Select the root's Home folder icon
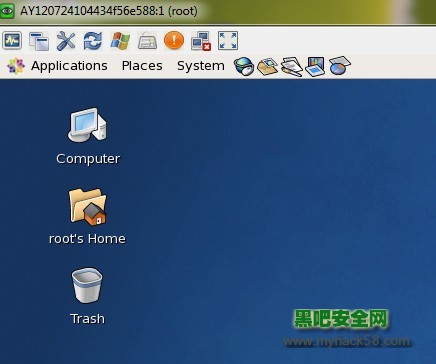Image resolution: width=436 pixels, height=364 pixels. 88,207
